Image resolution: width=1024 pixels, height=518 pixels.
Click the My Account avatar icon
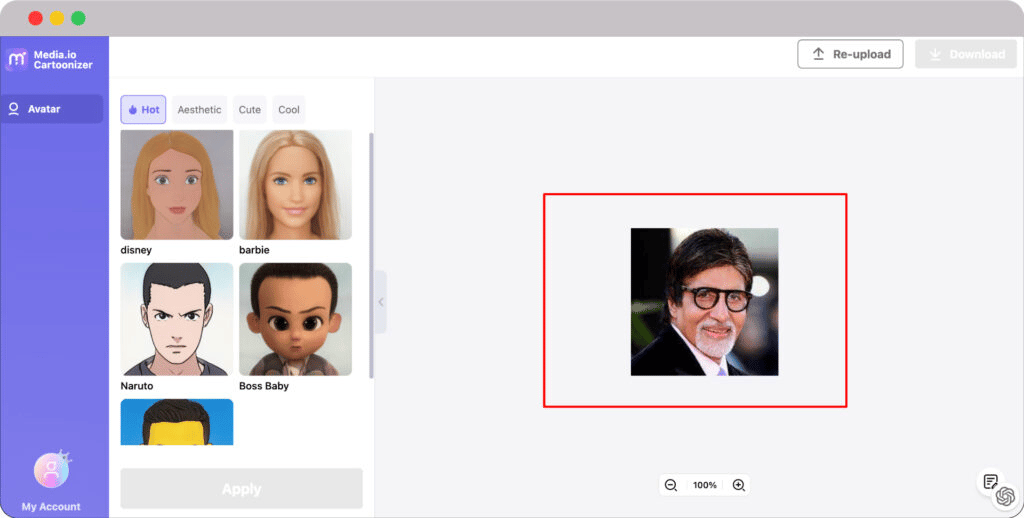[x=51, y=470]
